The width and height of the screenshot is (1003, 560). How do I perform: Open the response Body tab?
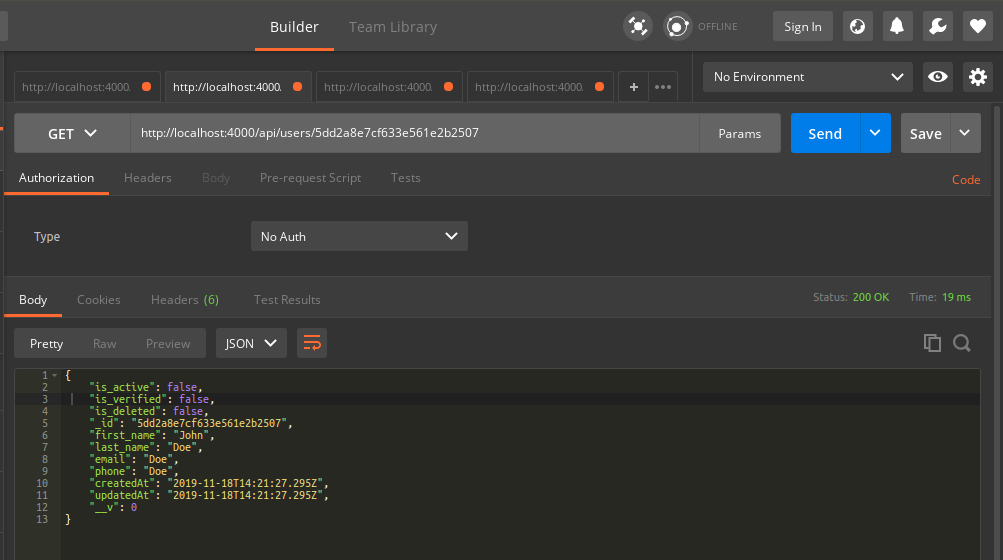tap(33, 300)
